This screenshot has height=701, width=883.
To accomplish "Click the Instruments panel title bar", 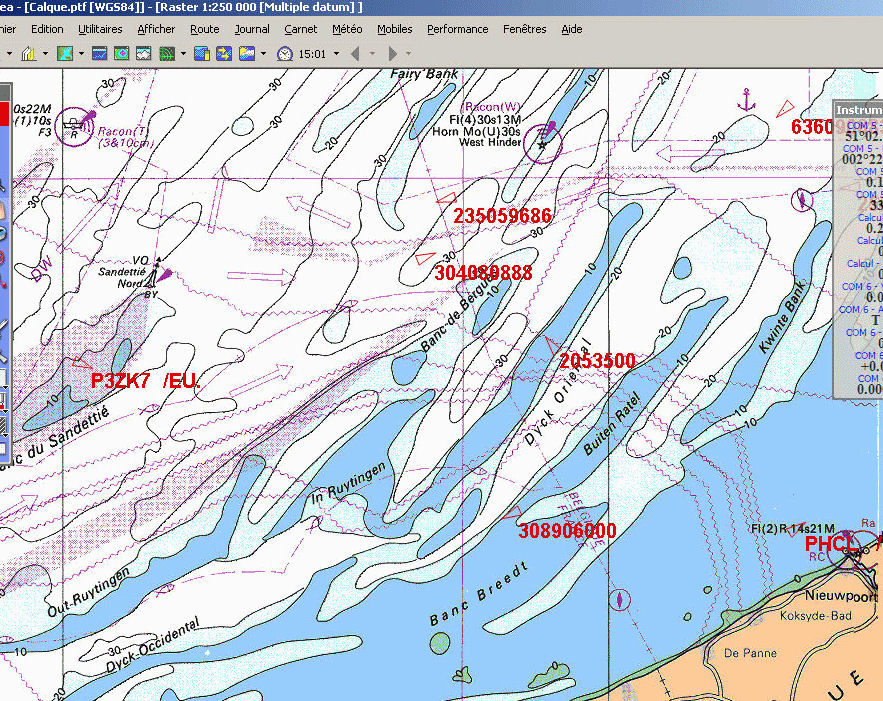I will (858, 109).
